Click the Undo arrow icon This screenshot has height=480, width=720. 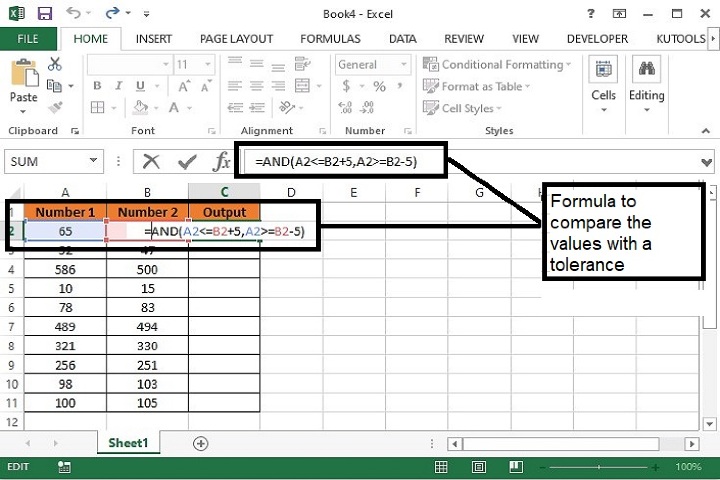click(74, 12)
